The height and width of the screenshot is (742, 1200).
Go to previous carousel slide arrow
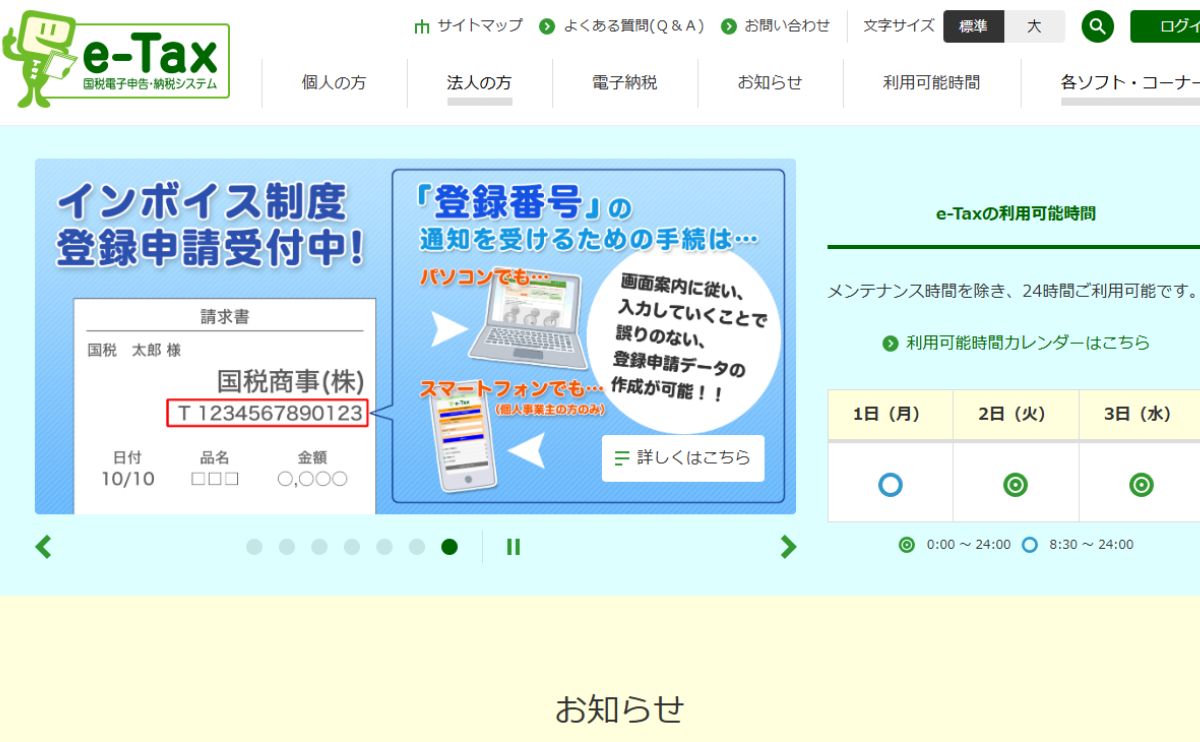pyautogui.click(x=43, y=547)
